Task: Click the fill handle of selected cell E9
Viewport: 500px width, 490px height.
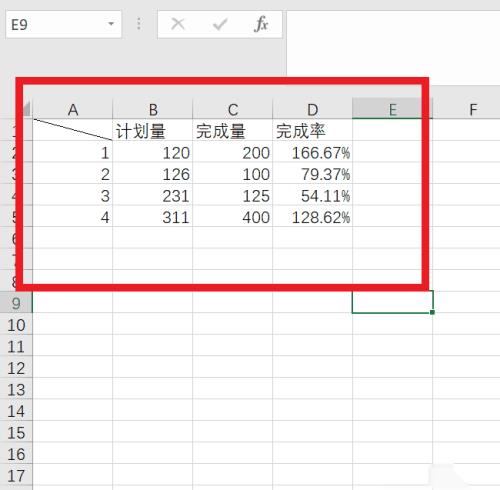Action: pos(432,312)
